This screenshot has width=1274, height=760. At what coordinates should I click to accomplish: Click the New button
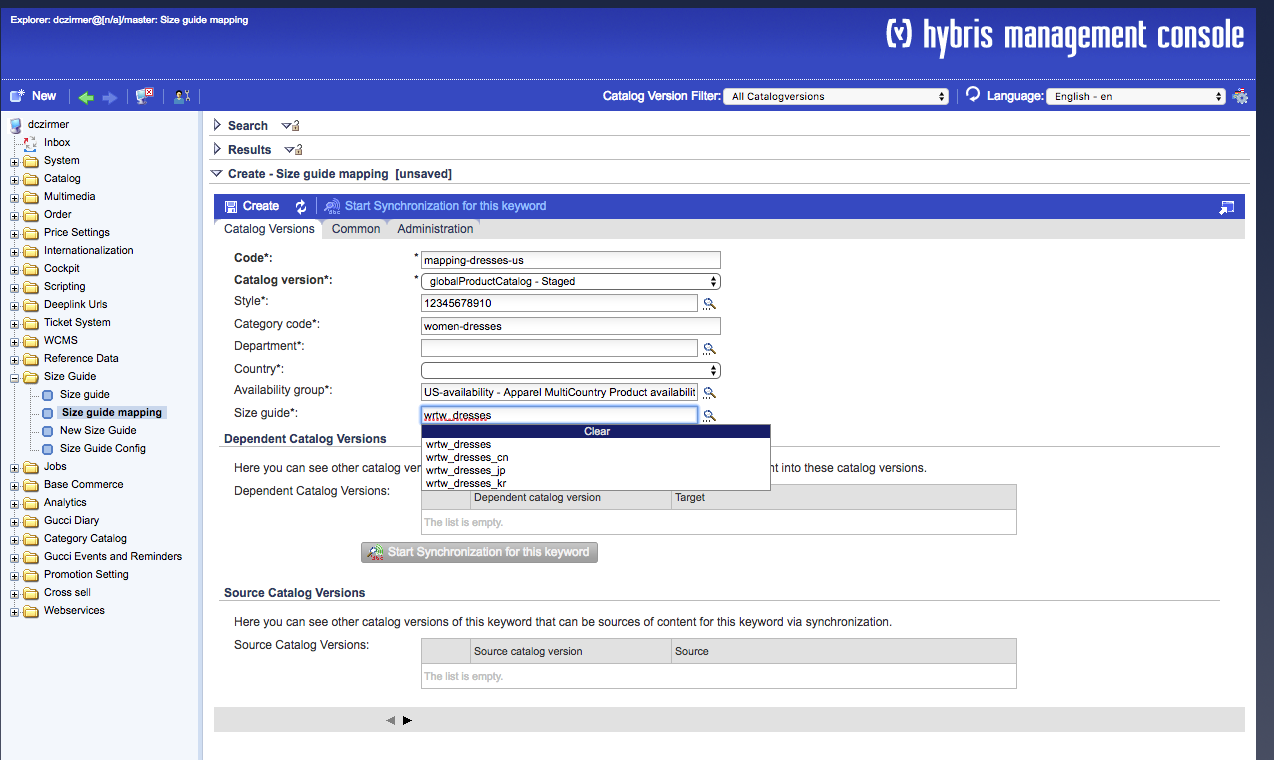click(33, 96)
